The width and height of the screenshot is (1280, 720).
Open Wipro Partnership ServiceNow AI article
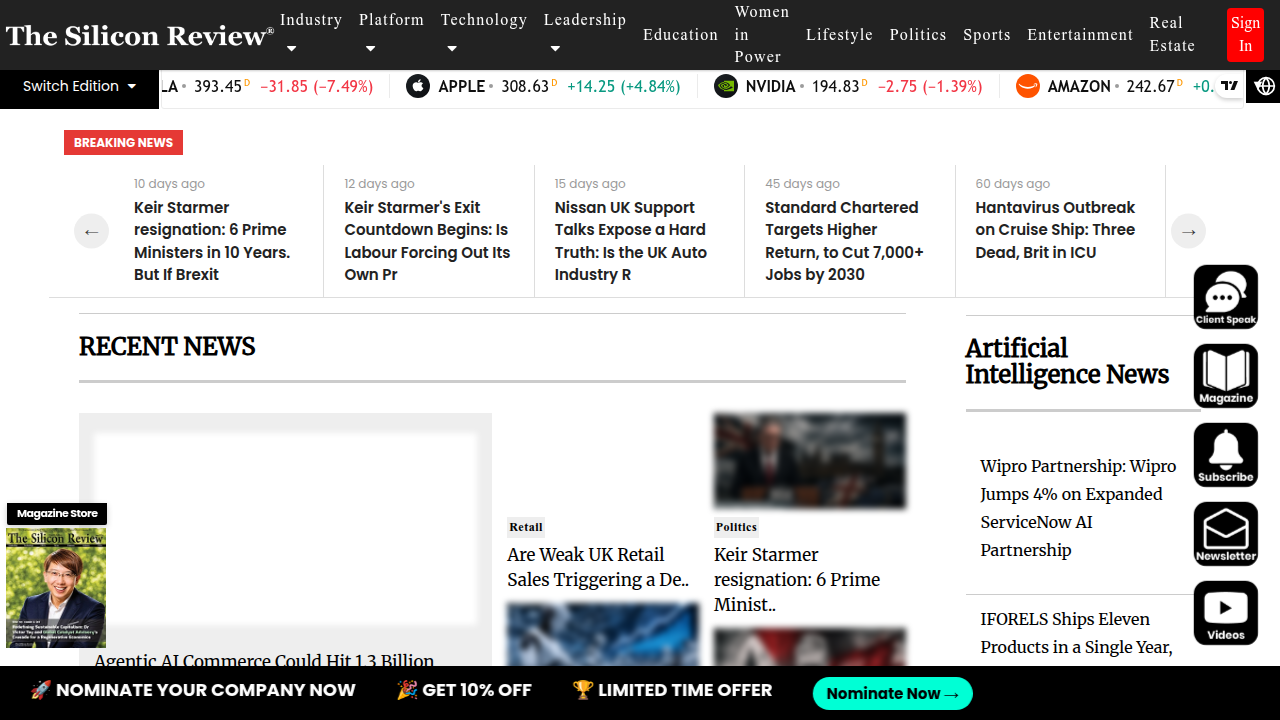(x=1078, y=508)
